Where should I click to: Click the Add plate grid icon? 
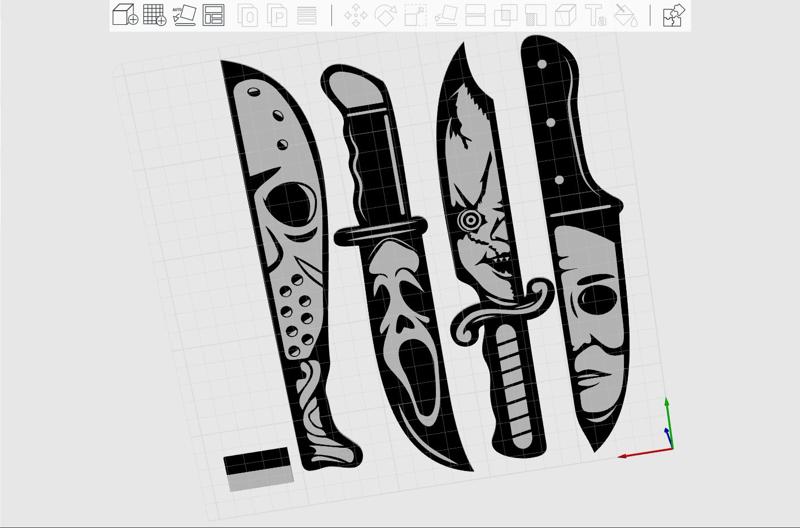click(154, 14)
